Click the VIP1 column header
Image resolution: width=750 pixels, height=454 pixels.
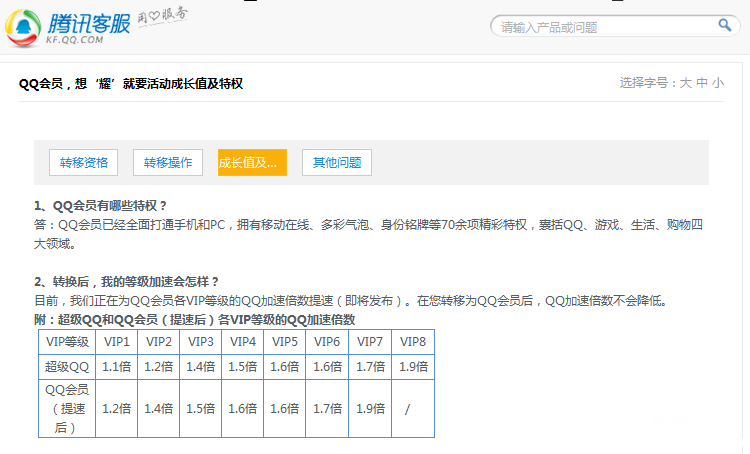117,342
